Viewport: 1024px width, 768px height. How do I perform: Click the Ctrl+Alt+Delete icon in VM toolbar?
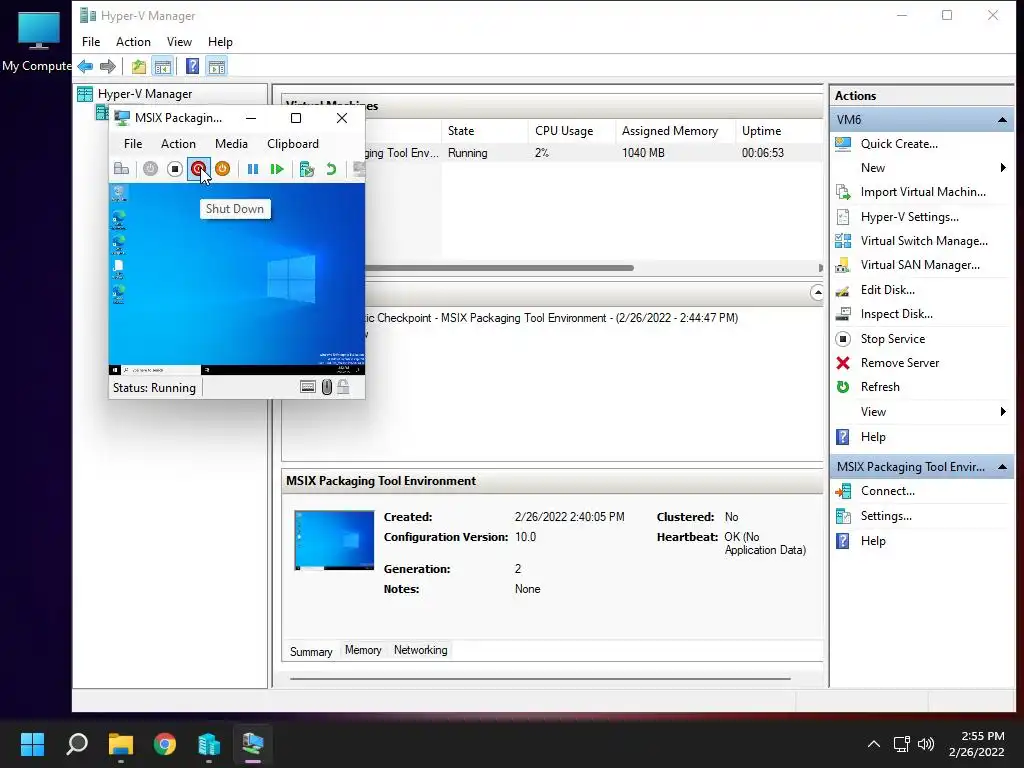(121, 169)
